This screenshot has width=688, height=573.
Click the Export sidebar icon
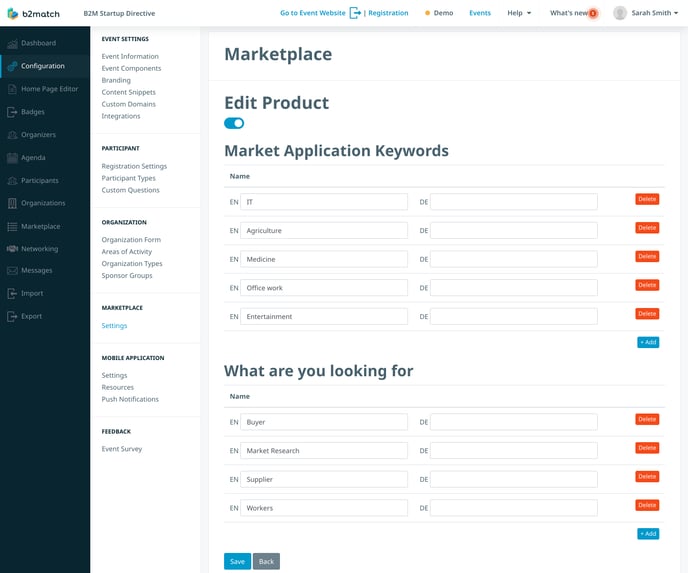12,316
